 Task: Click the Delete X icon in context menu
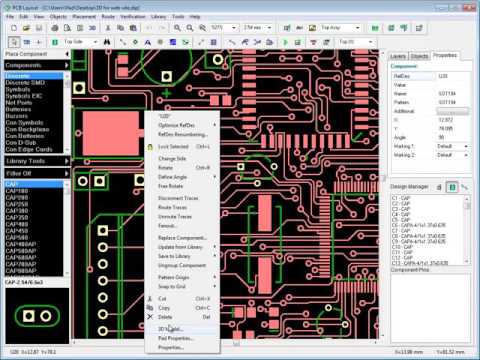(x=150, y=317)
